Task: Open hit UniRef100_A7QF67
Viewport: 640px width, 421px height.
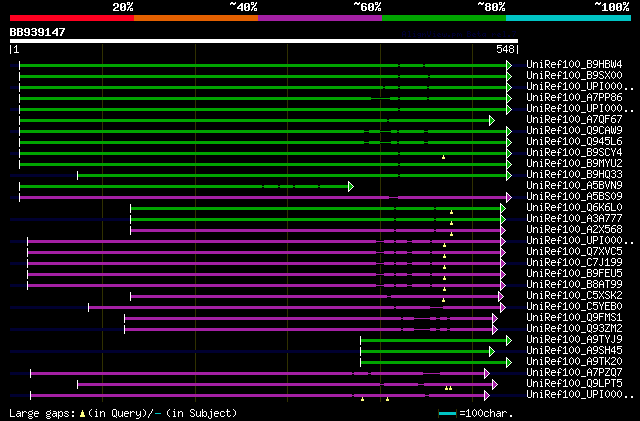Action: coord(574,119)
